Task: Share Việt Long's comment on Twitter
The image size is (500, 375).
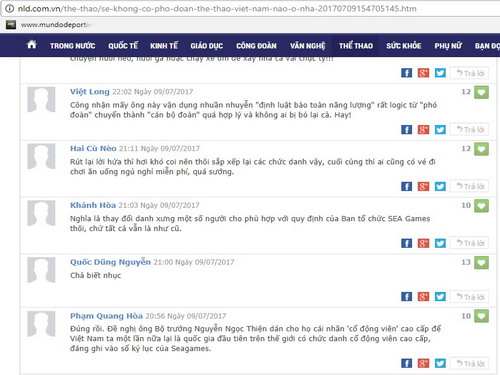Action: 440,129
